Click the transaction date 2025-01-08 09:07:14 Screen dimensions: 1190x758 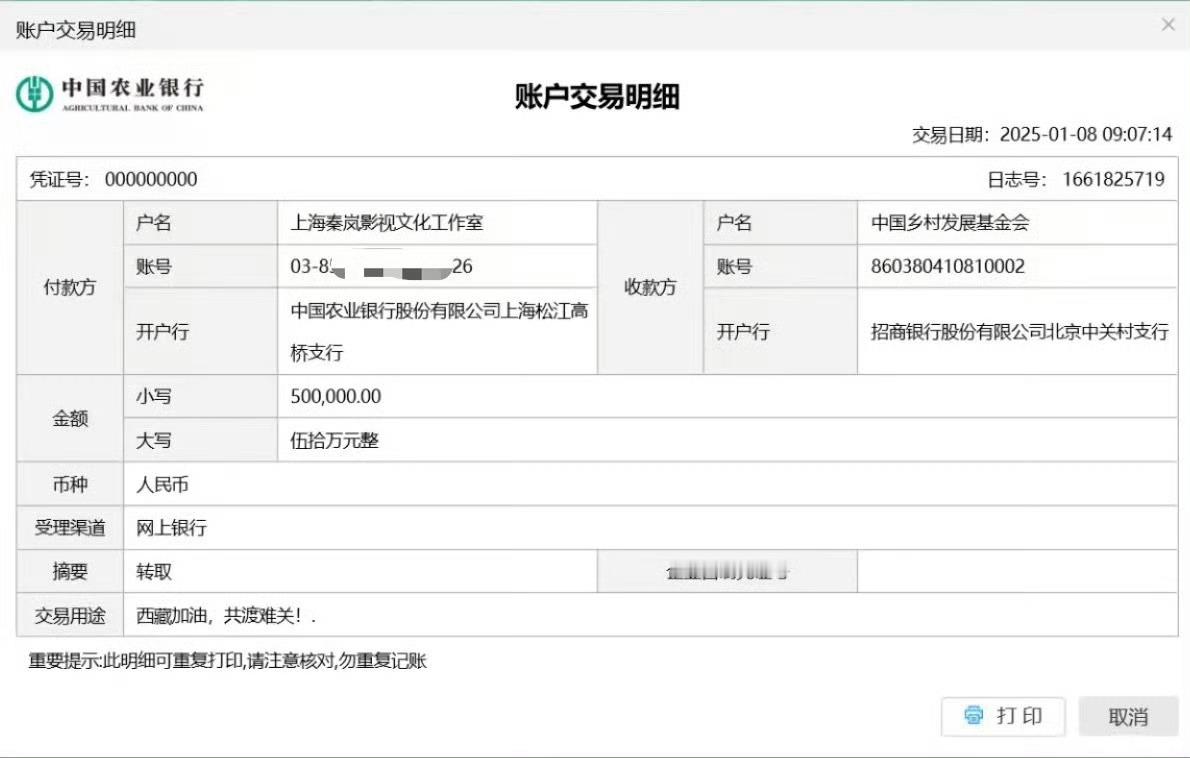pyautogui.click(x=1085, y=134)
